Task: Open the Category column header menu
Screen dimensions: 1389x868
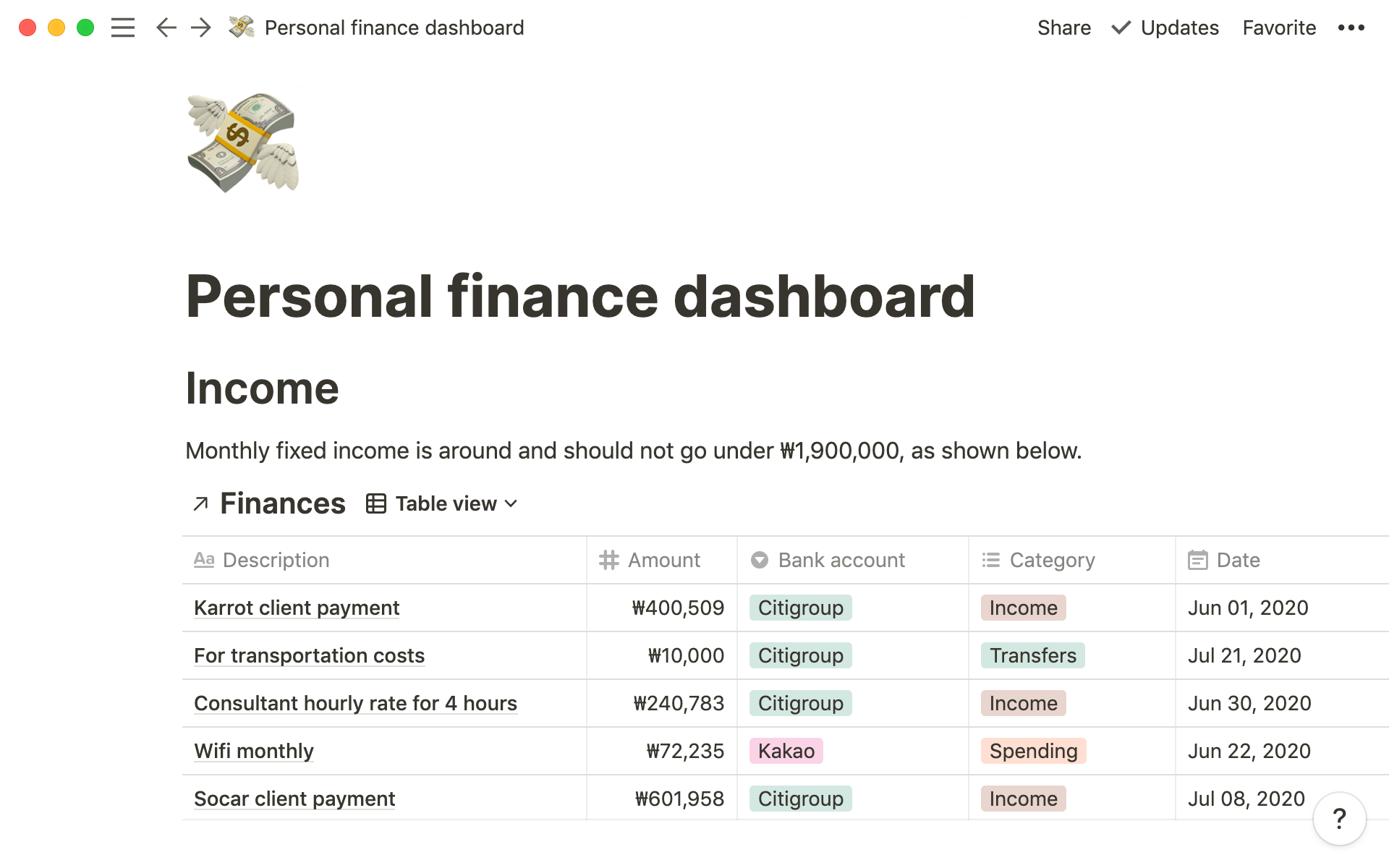Action: pos(1052,560)
